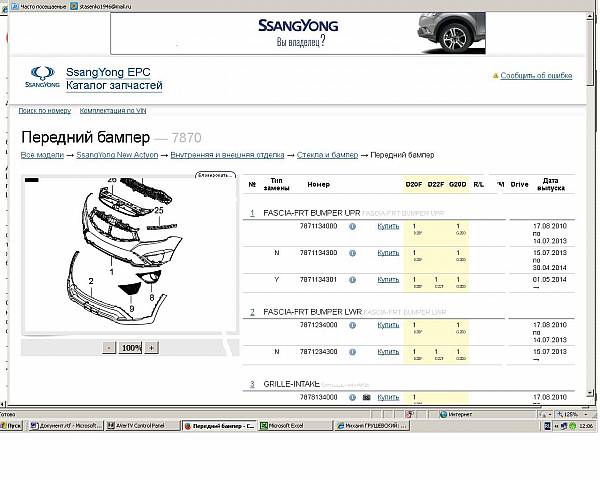Buy part 7871234300
This screenshot has height=480, width=600.
point(388,352)
